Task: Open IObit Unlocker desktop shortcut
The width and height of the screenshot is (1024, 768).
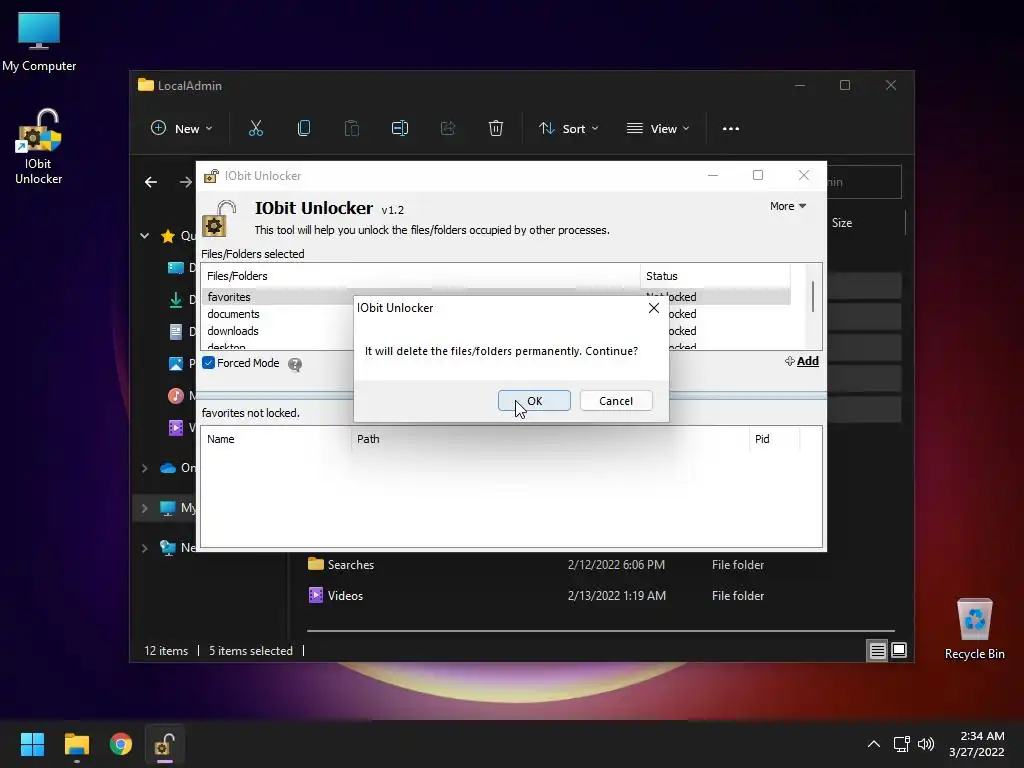Action: pos(39,148)
